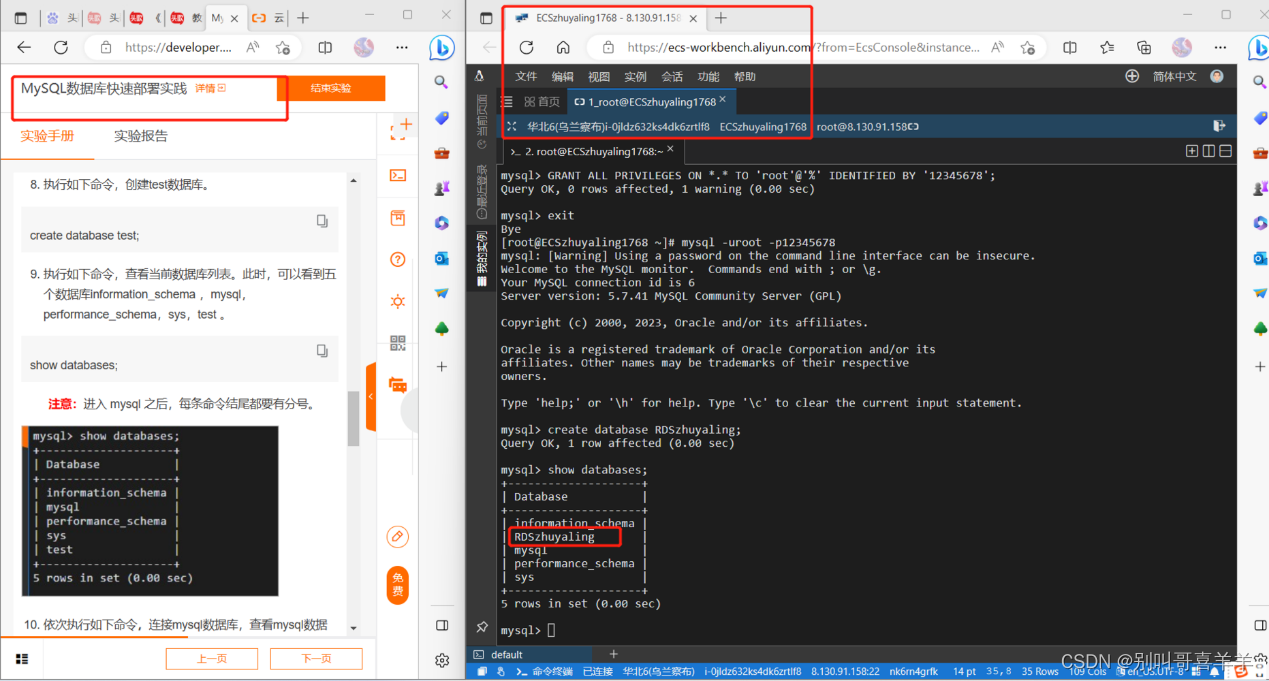Open Bing Copilot in left browser window

click(441, 47)
